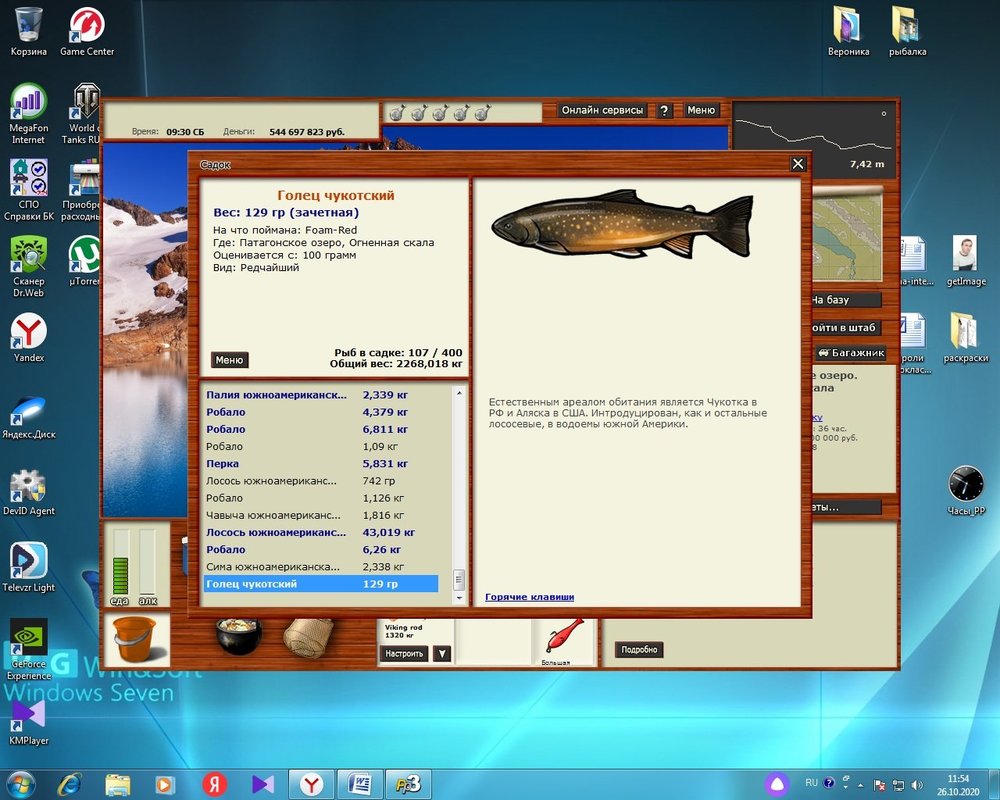Open µTorrent desktop shortcut
The image size is (1000, 800).
(87, 257)
